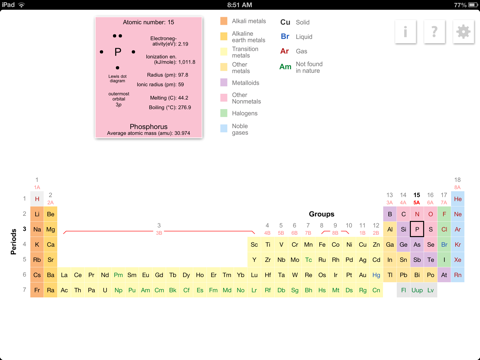Screen dimensions: 480x360
Task: Click the Phosphorus Lewis dot diagram
Action: point(117,52)
